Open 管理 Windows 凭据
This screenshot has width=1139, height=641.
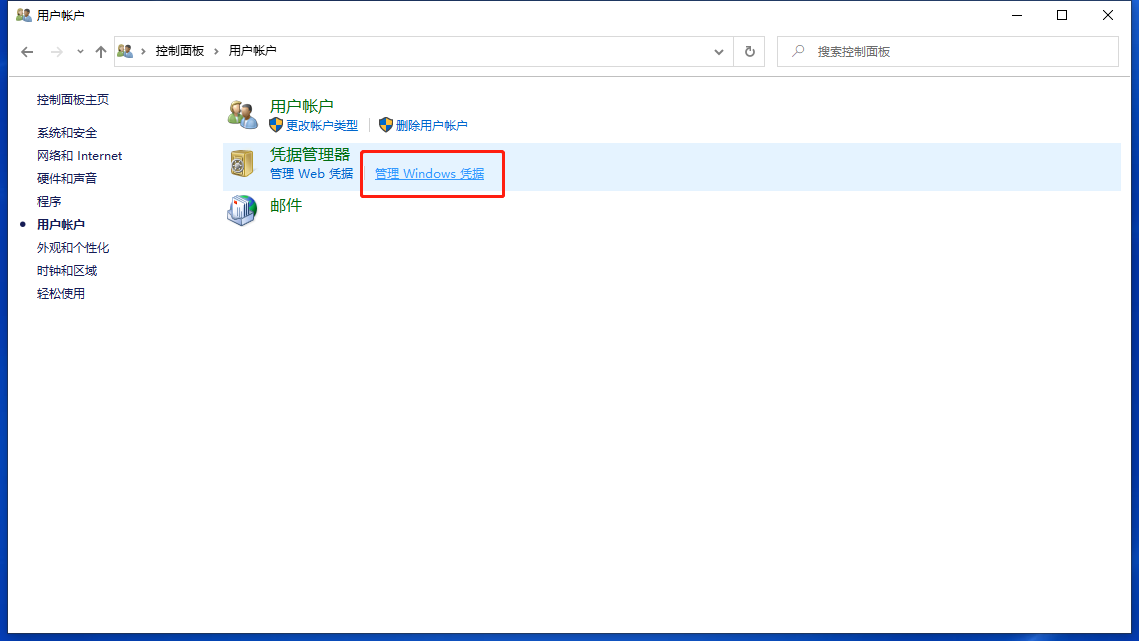pyautogui.click(x=431, y=173)
